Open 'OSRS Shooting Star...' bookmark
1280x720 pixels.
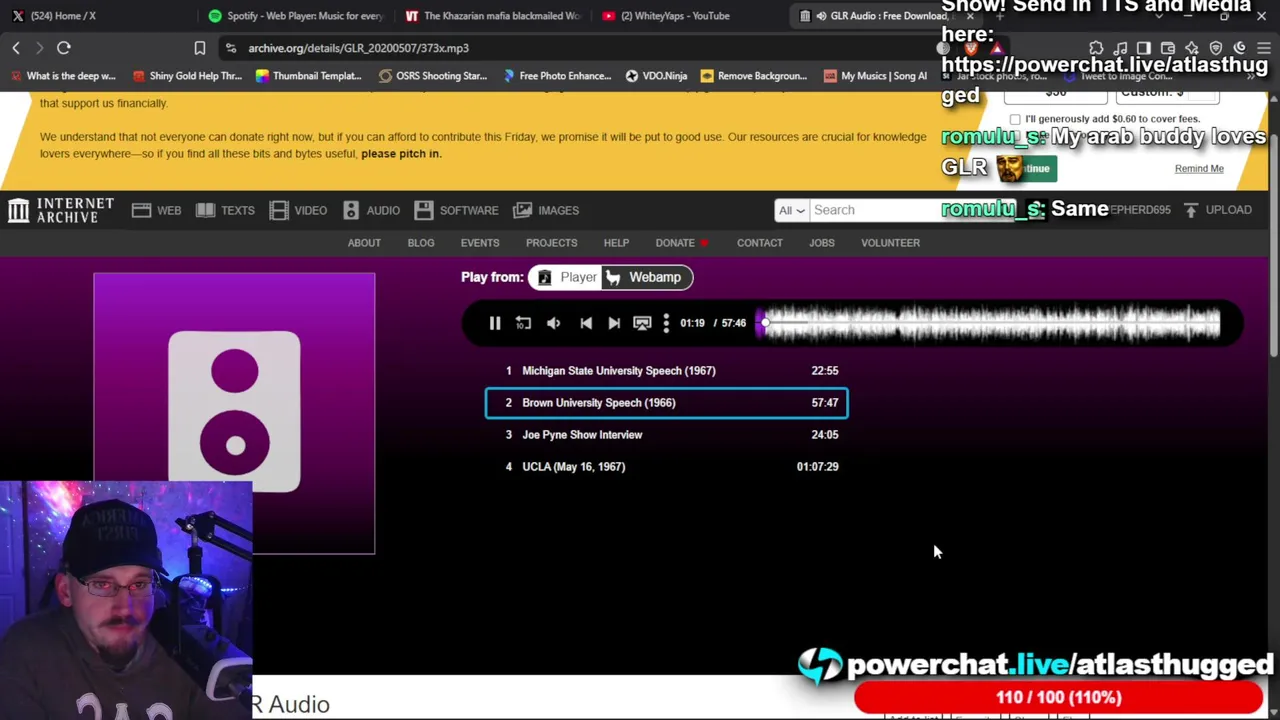pyautogui.click(x=433, y=76)
